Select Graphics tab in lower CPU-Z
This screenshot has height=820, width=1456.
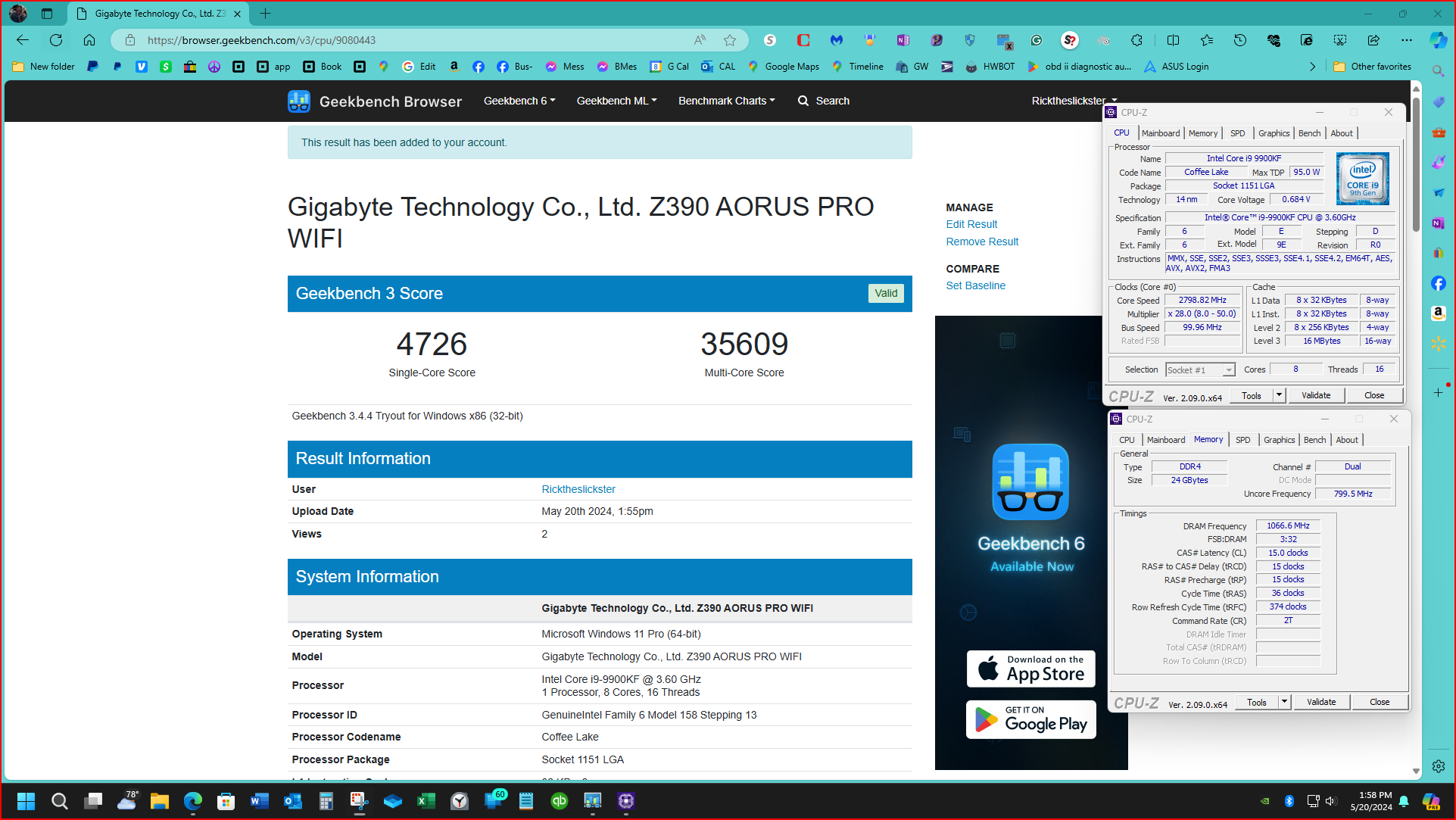click(x=1279, y=440)
